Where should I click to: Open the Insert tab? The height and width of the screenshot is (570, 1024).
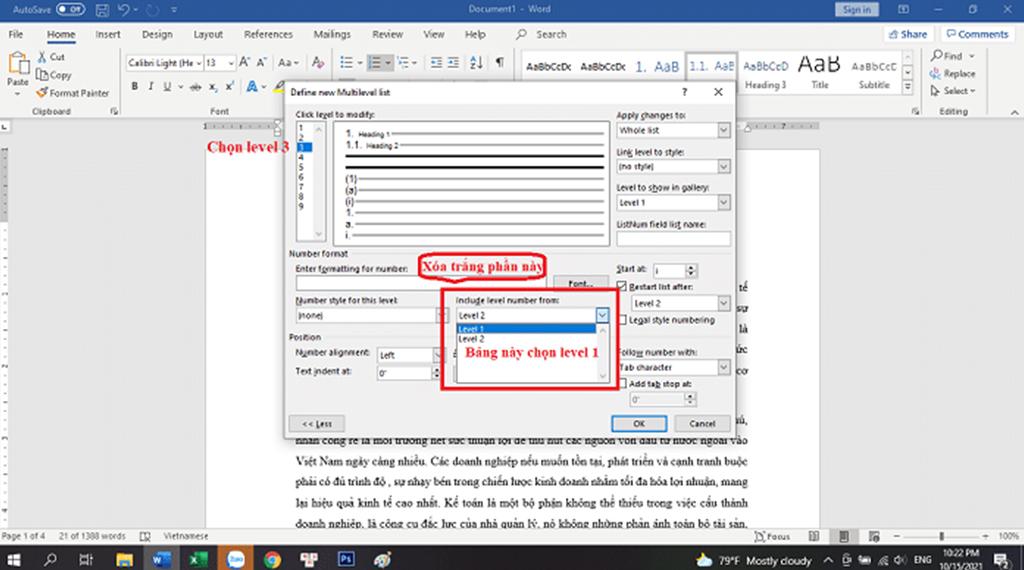(108, 34)
